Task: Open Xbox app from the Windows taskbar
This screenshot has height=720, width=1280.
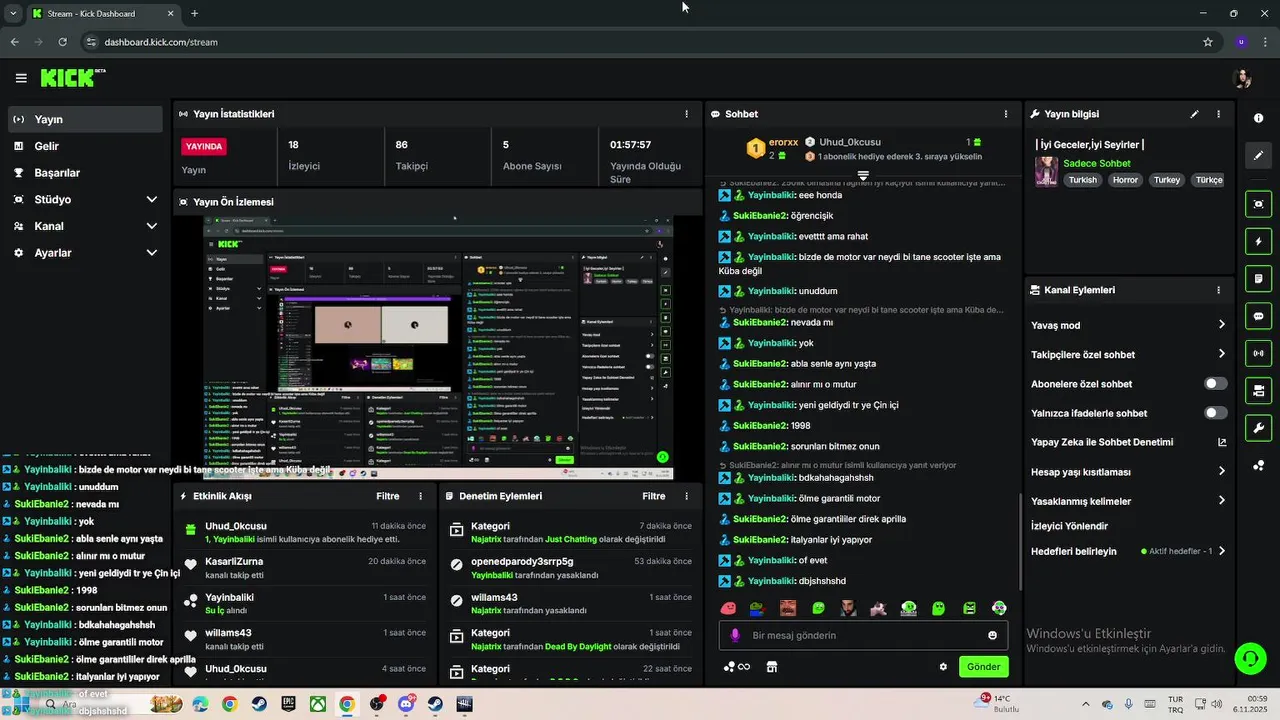Action: (317, 704)
